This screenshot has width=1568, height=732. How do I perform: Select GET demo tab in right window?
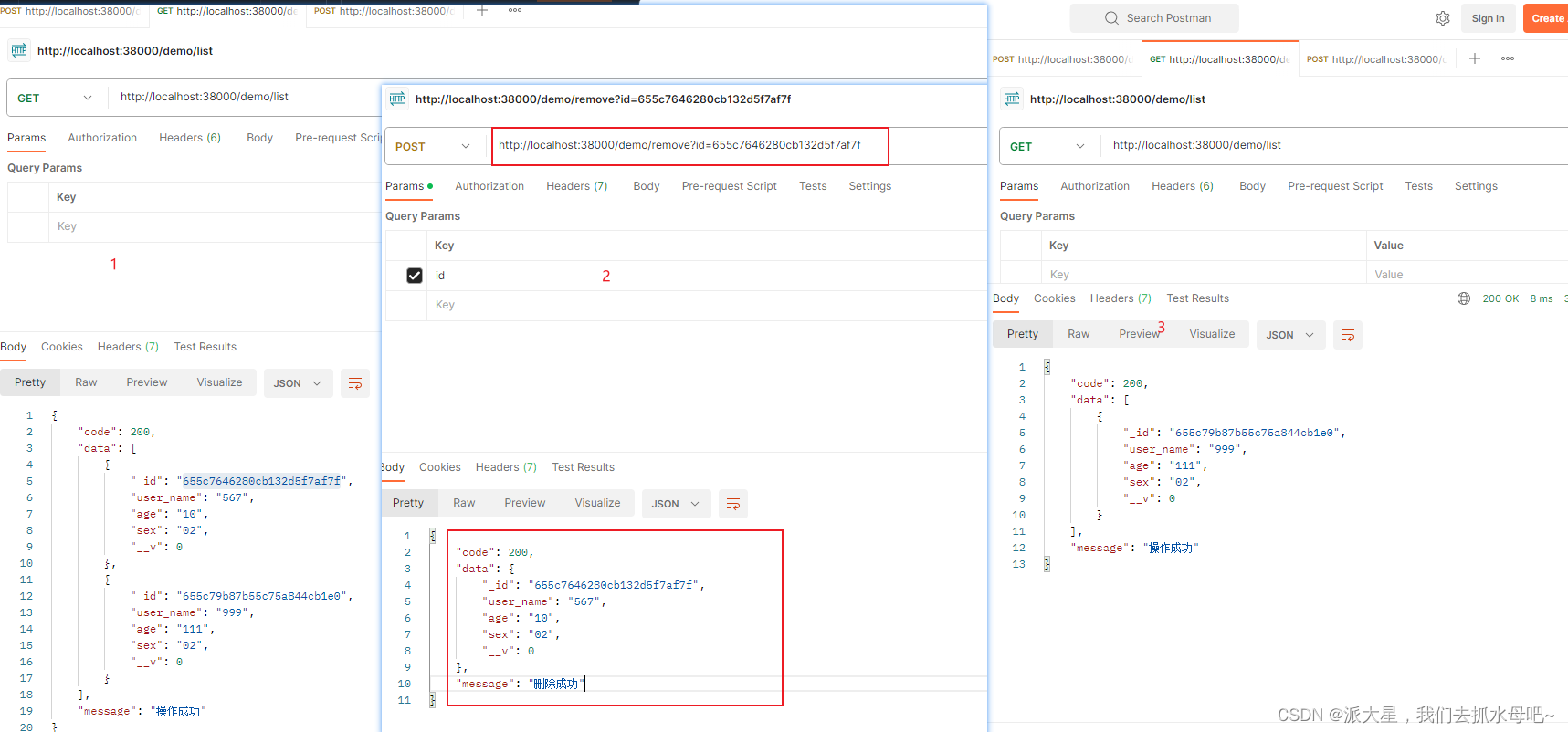tap(1220, 59)
